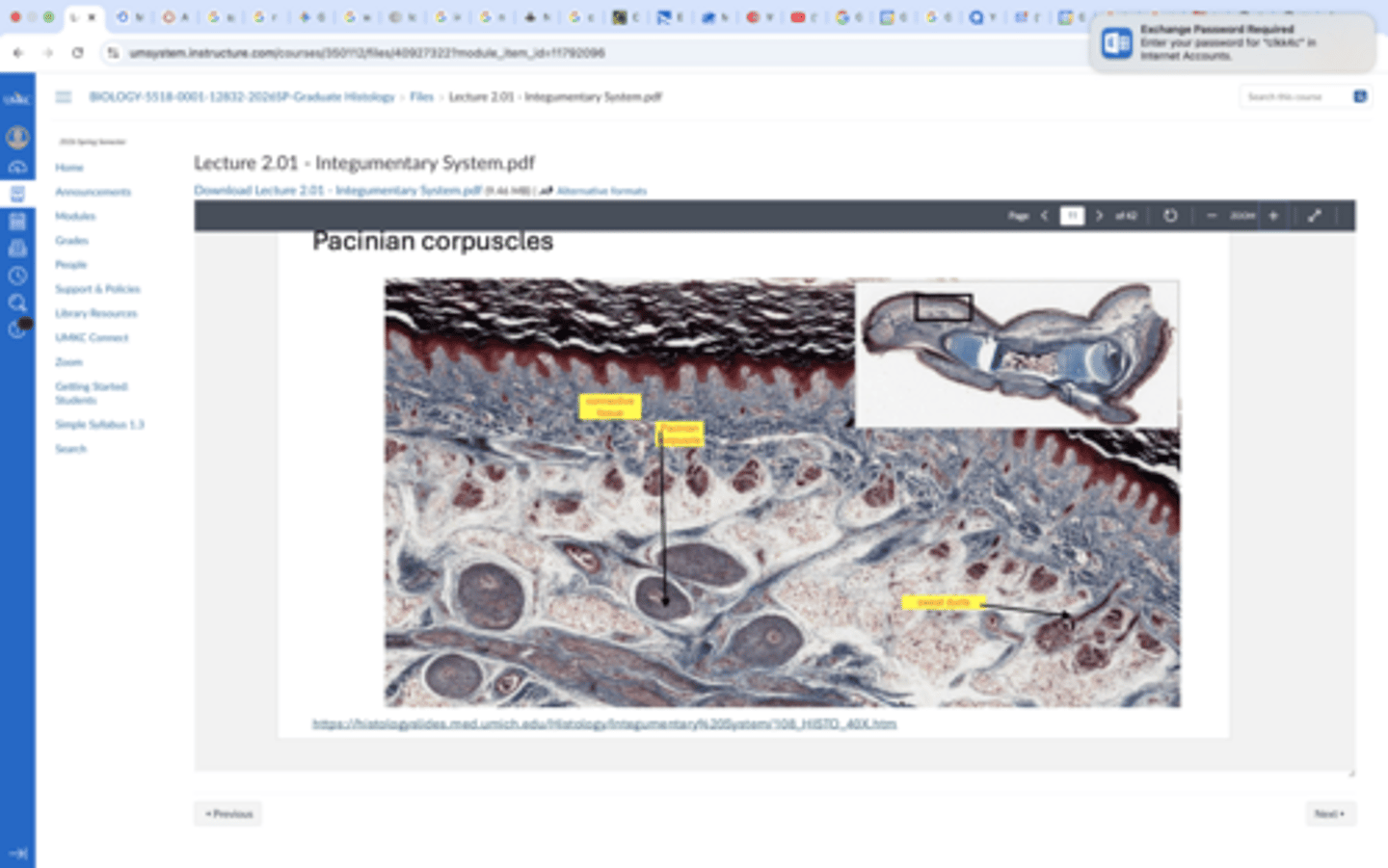Expand the global navigation with the arrow icon
This screenshot has height=868, width=1388.
tap(17, 853)
